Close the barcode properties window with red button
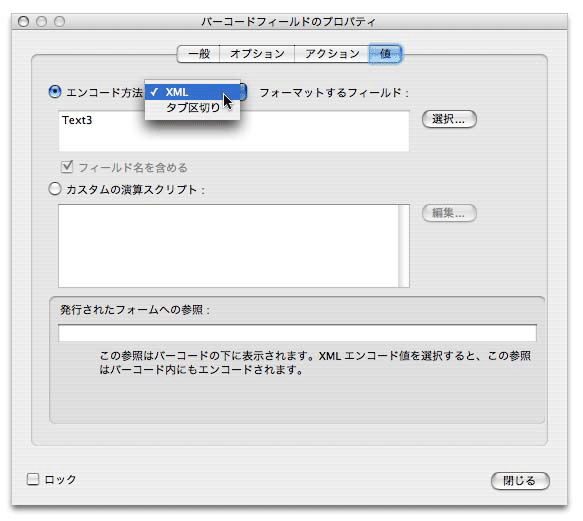Screen dimensions: 583x521 23,22
